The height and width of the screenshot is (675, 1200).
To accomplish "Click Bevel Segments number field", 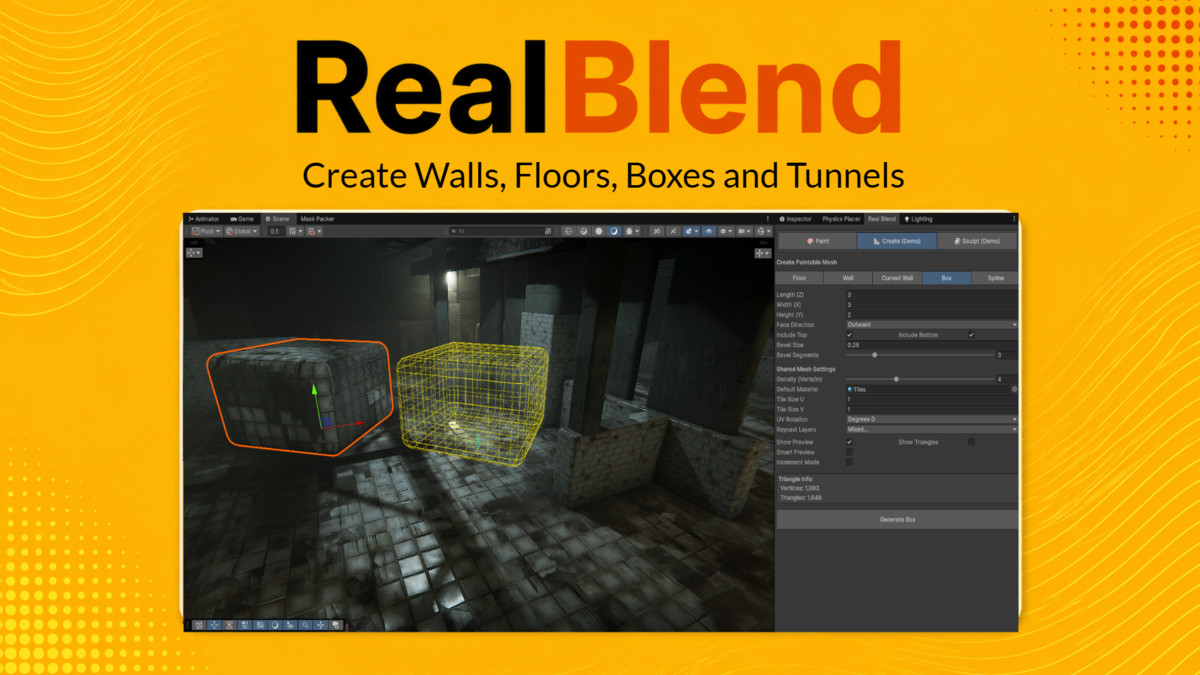I will (1007, 355).
